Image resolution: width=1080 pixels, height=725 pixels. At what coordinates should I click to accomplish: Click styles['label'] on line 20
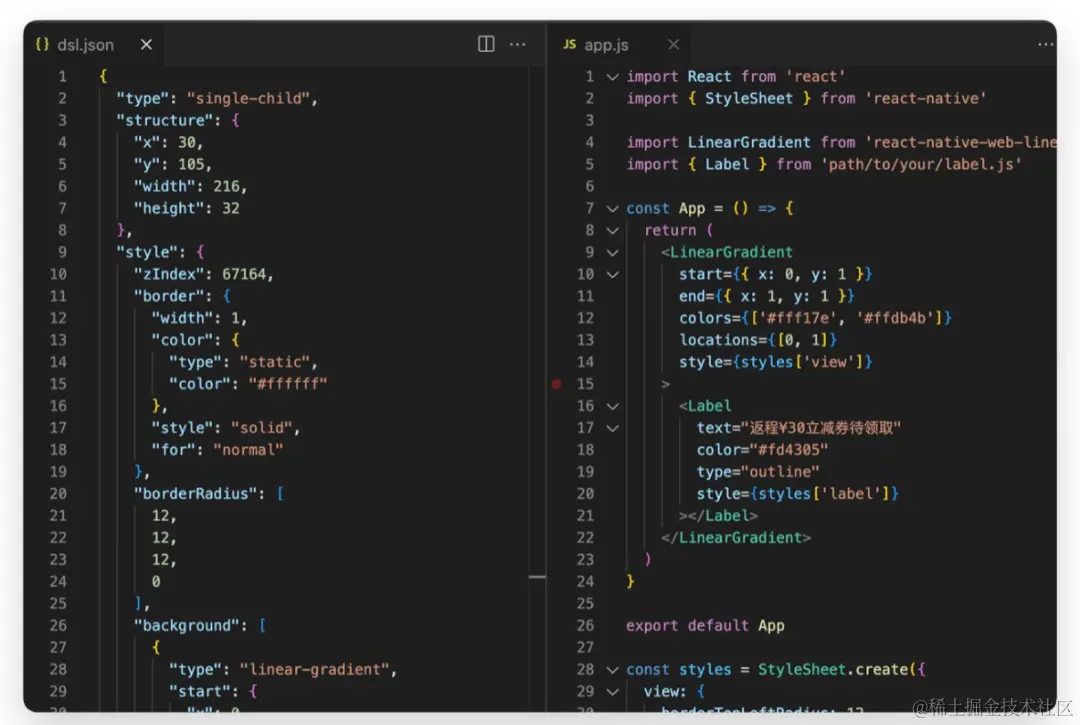point(825,494)
